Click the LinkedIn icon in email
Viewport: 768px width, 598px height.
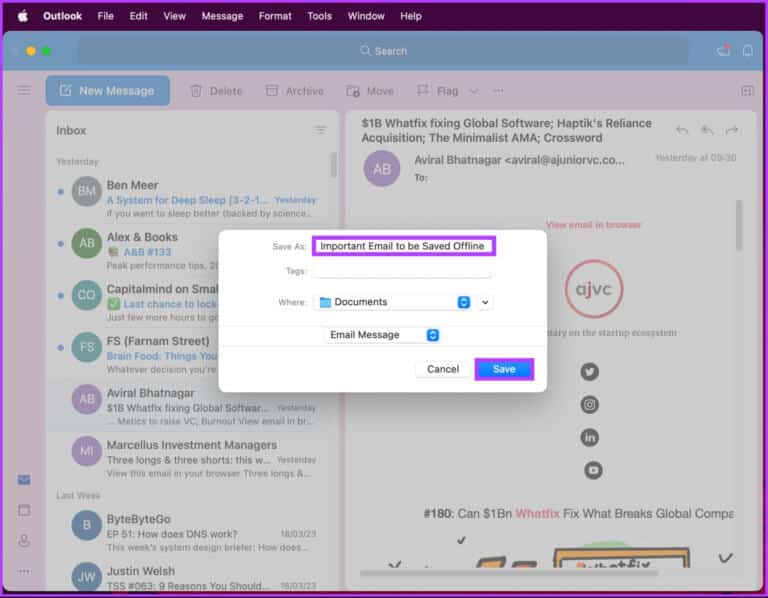(589, 437)
